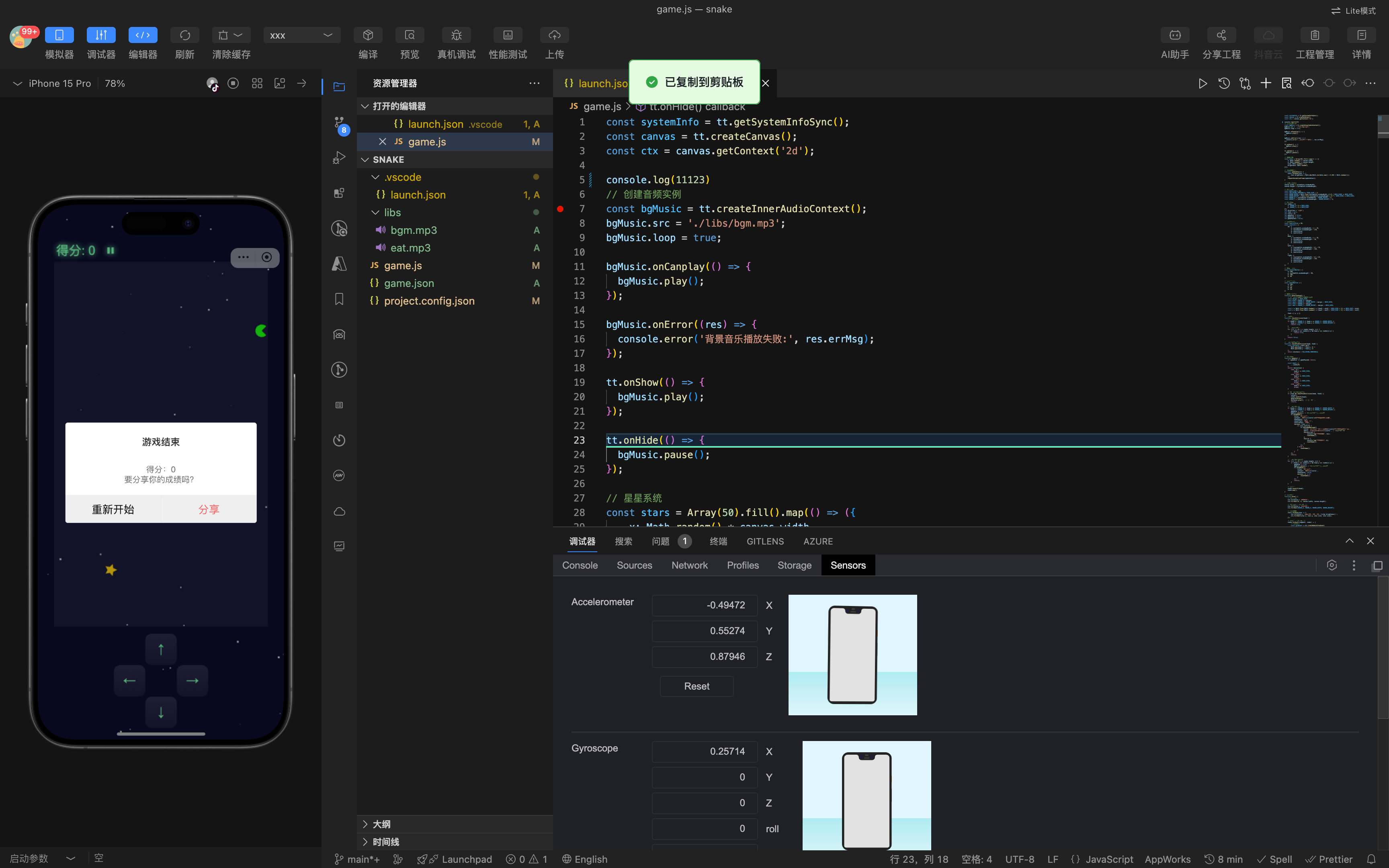The width and height of the screenshot is (1389, 868).
Task: Open 真机调试 real device debug
Action: [x=456, y=35]
